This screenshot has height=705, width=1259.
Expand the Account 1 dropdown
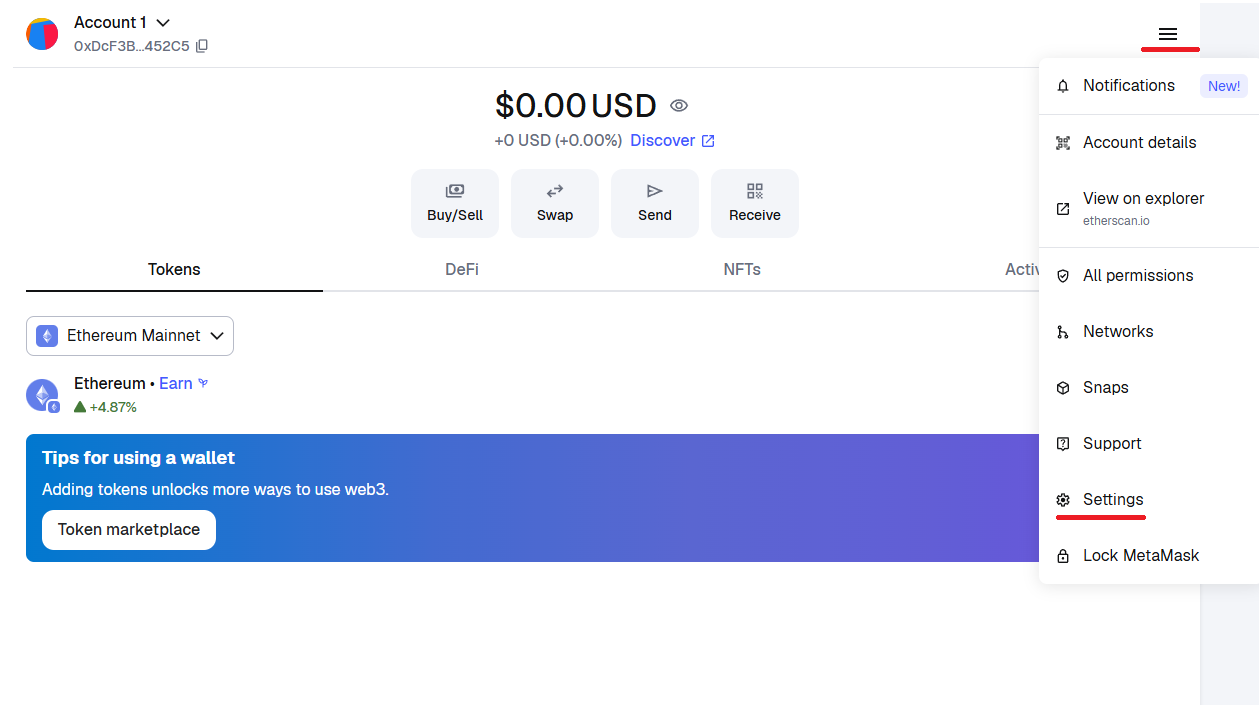163,22
